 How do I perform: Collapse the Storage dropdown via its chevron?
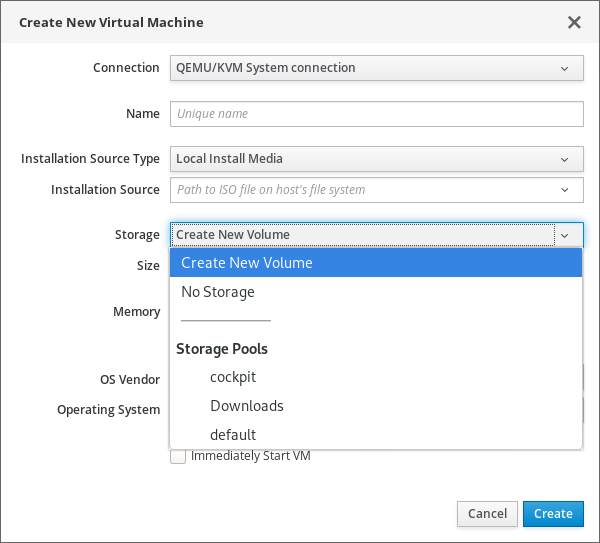[x=565, y=235]
